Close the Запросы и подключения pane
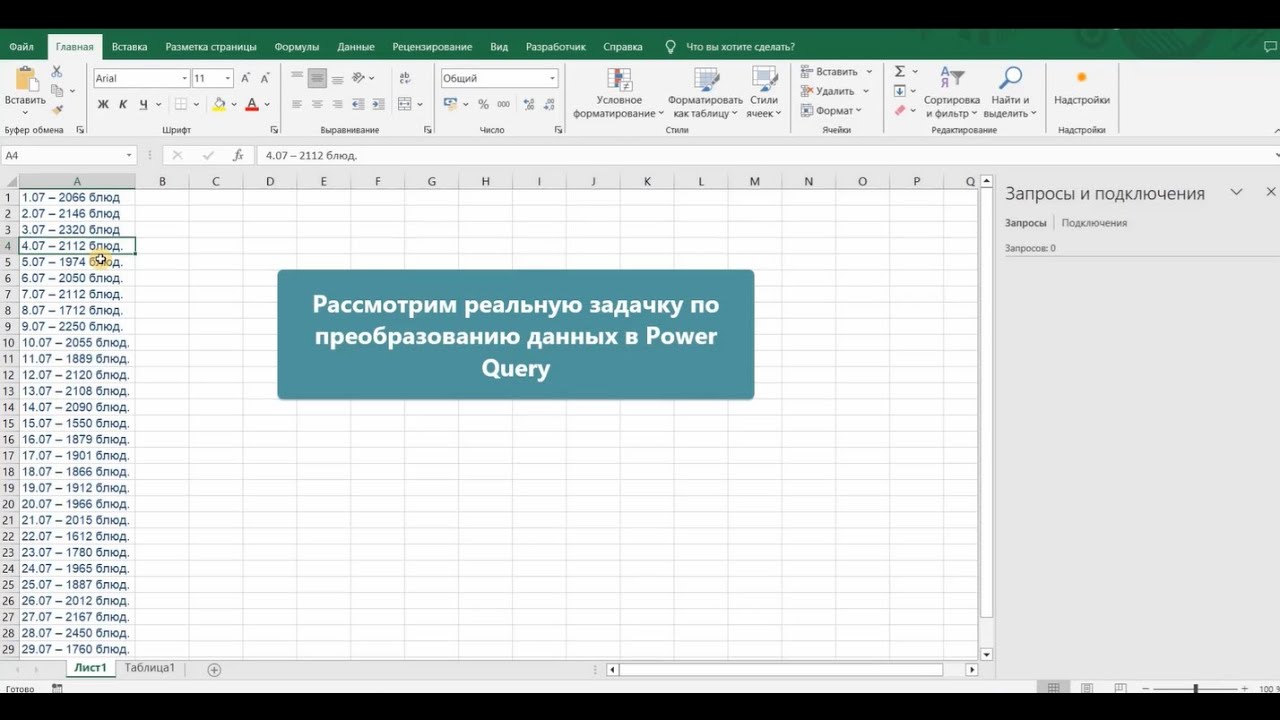1280x720 pixels. [x=1271, y=192]
